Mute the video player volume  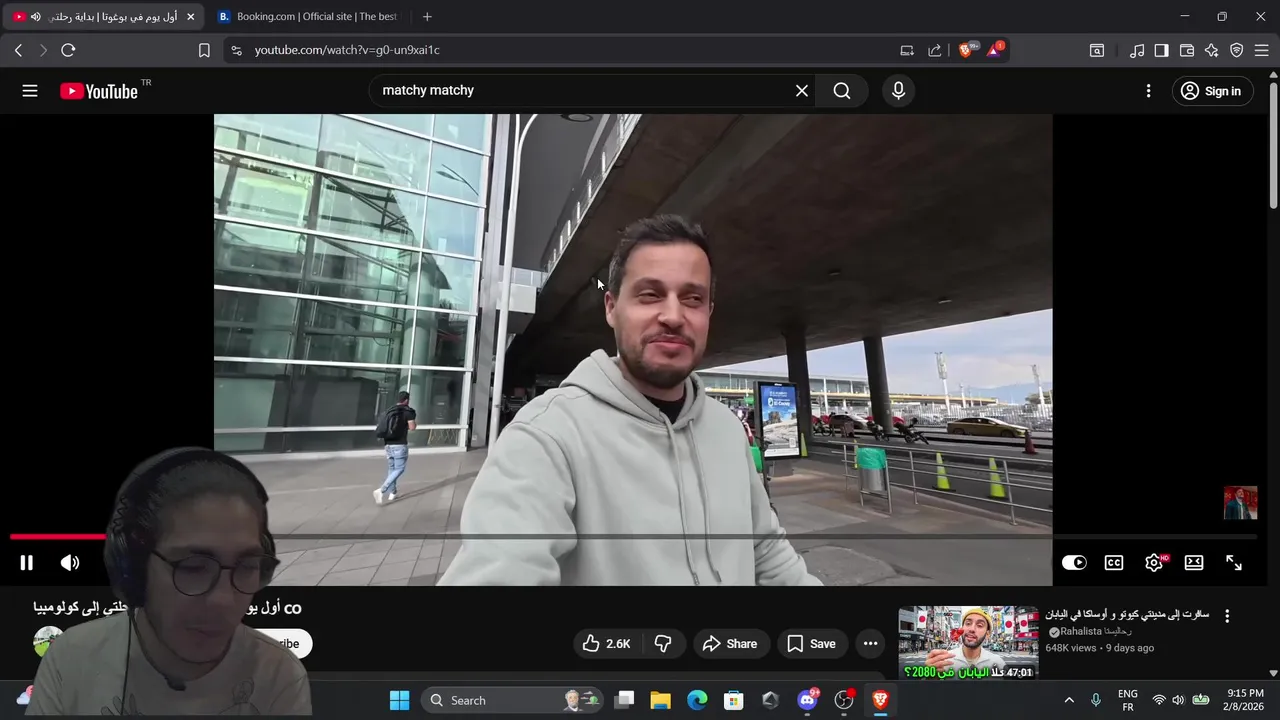(70, 563)
